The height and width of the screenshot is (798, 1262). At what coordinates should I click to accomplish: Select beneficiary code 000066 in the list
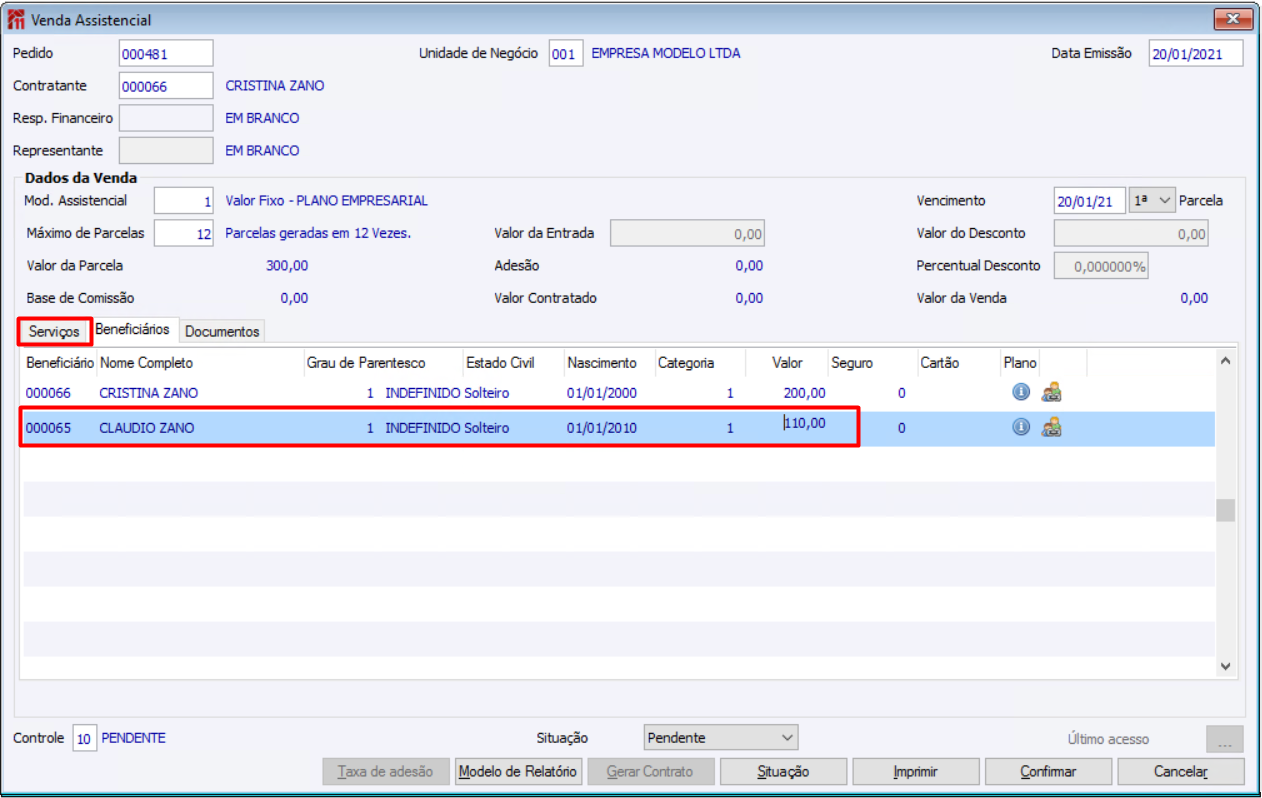pyautogui.click(x=48, y=393)
